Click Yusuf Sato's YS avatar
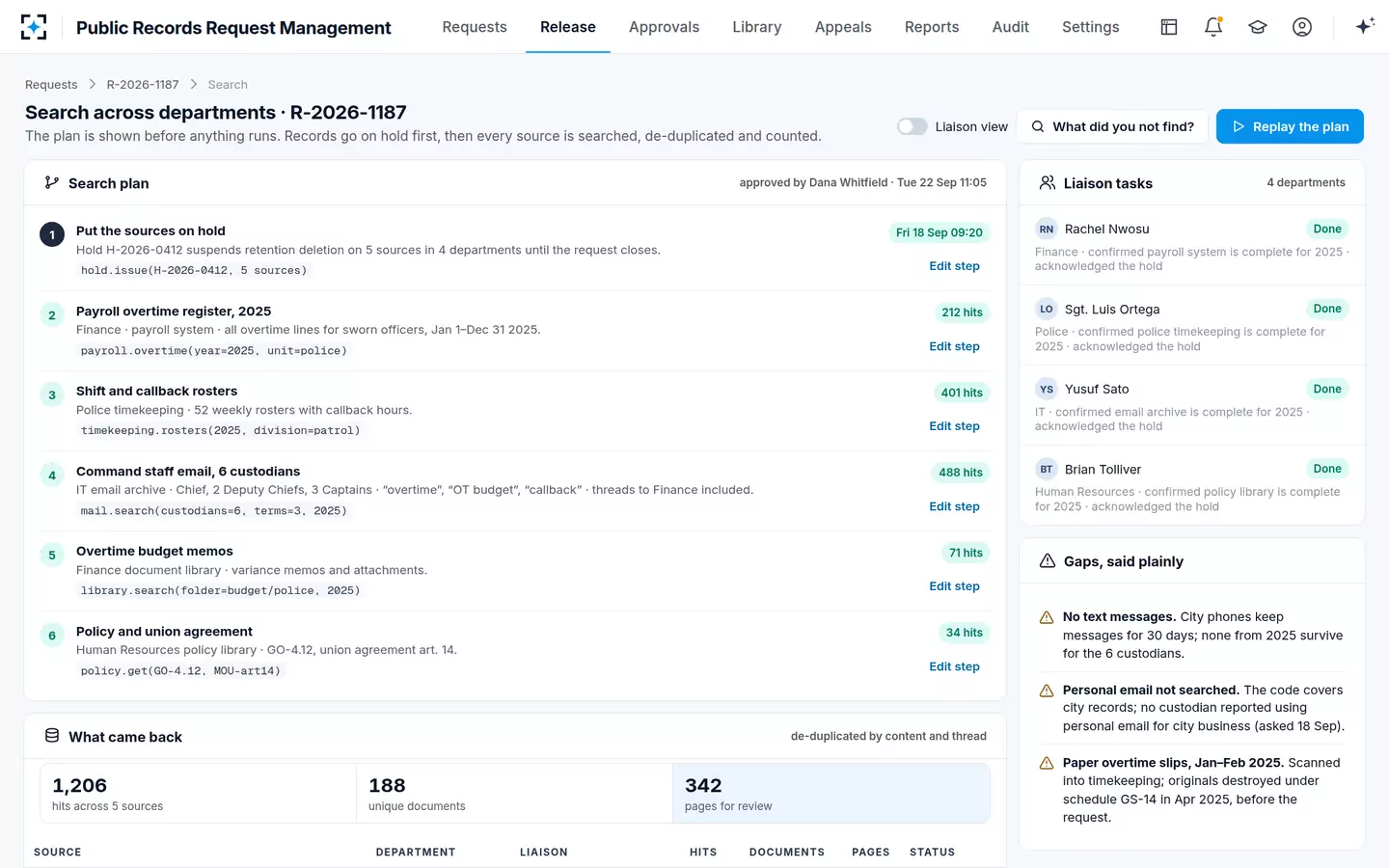1389x868 pixels. pos(1047,390)
